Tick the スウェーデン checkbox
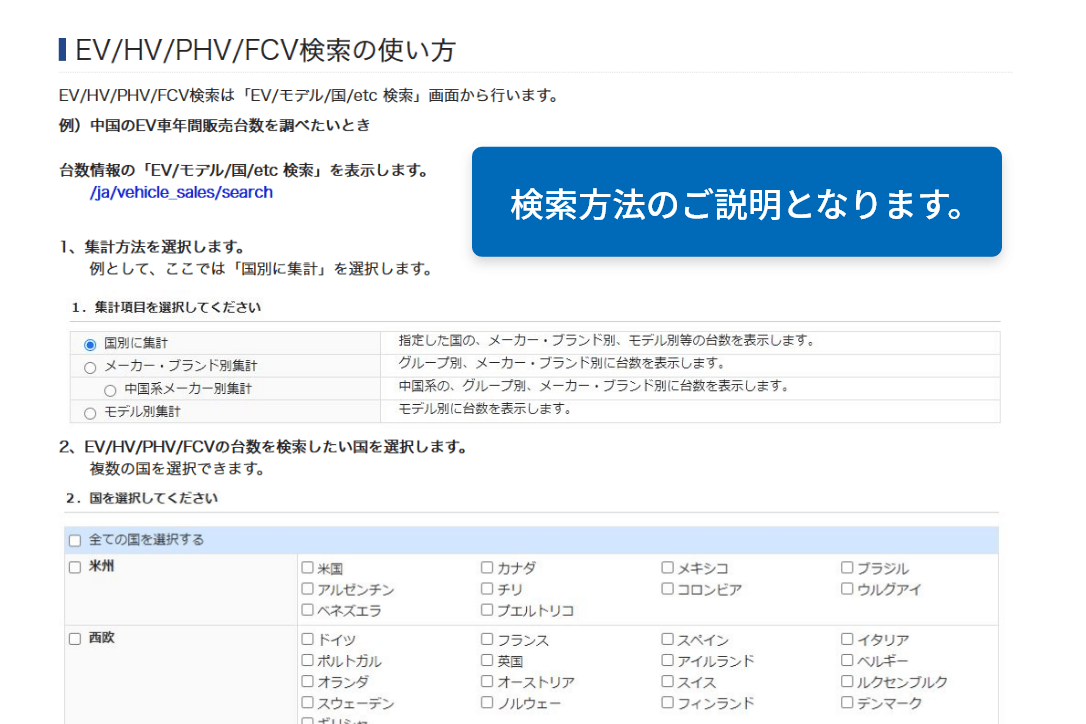The image size is (1086, 724). [308, 703]
